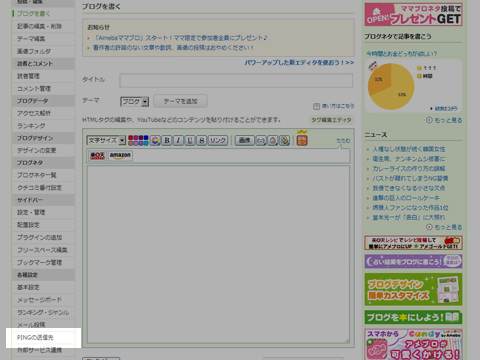Collapse the toolbar with たたむ link

(x=343, y=141)
